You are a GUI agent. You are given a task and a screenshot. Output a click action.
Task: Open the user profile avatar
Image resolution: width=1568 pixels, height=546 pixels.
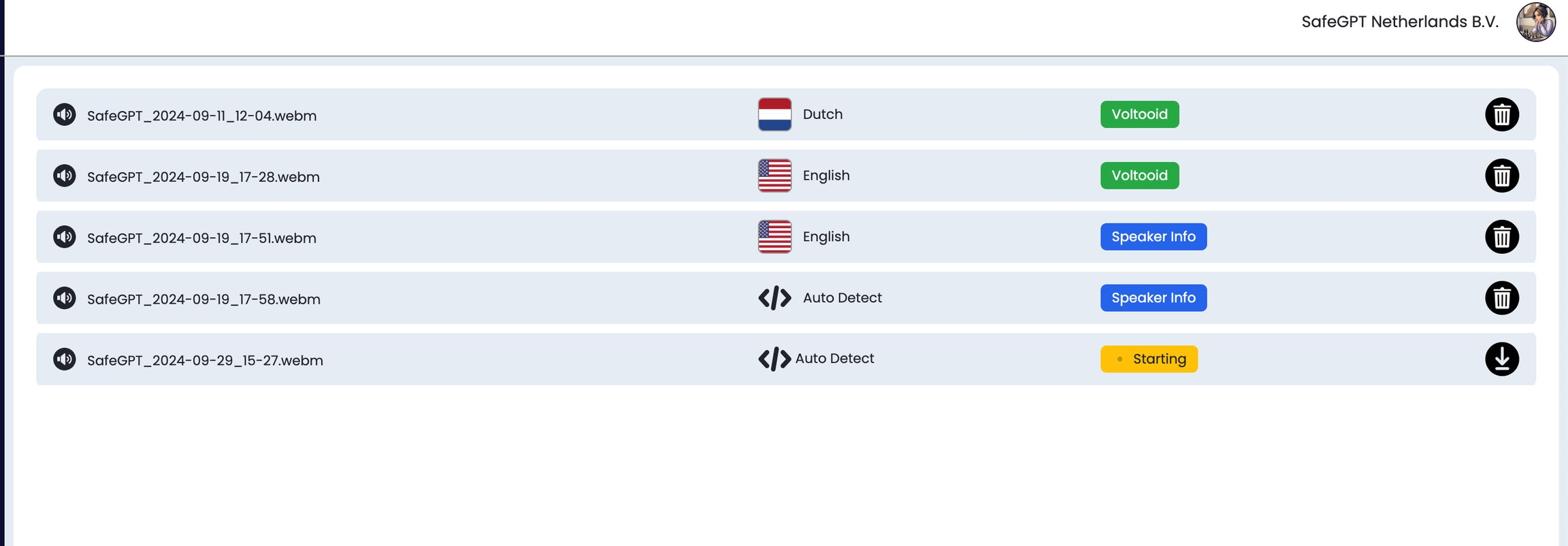[x=1535, y=22]
